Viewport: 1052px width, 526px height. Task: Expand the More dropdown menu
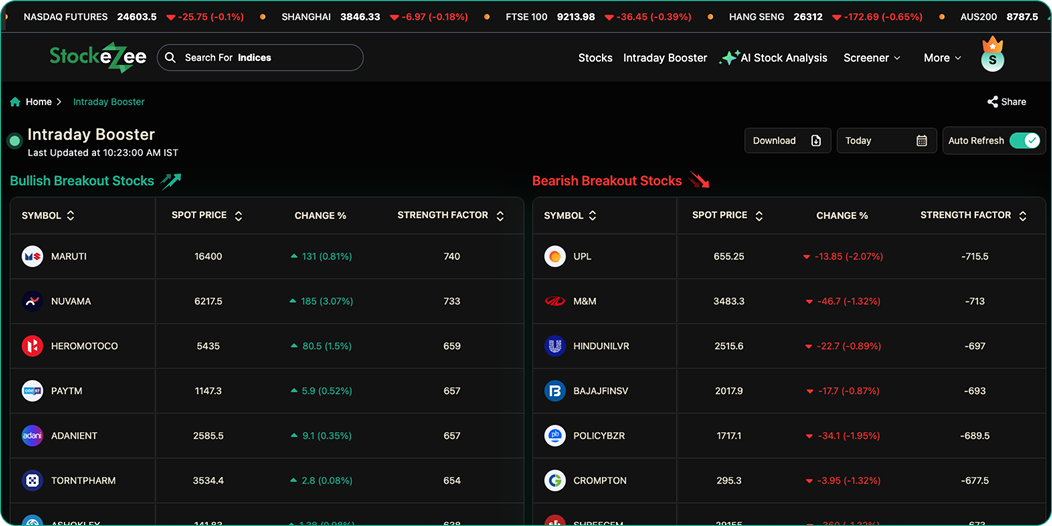pyautogui.click(x=943, y=58)
